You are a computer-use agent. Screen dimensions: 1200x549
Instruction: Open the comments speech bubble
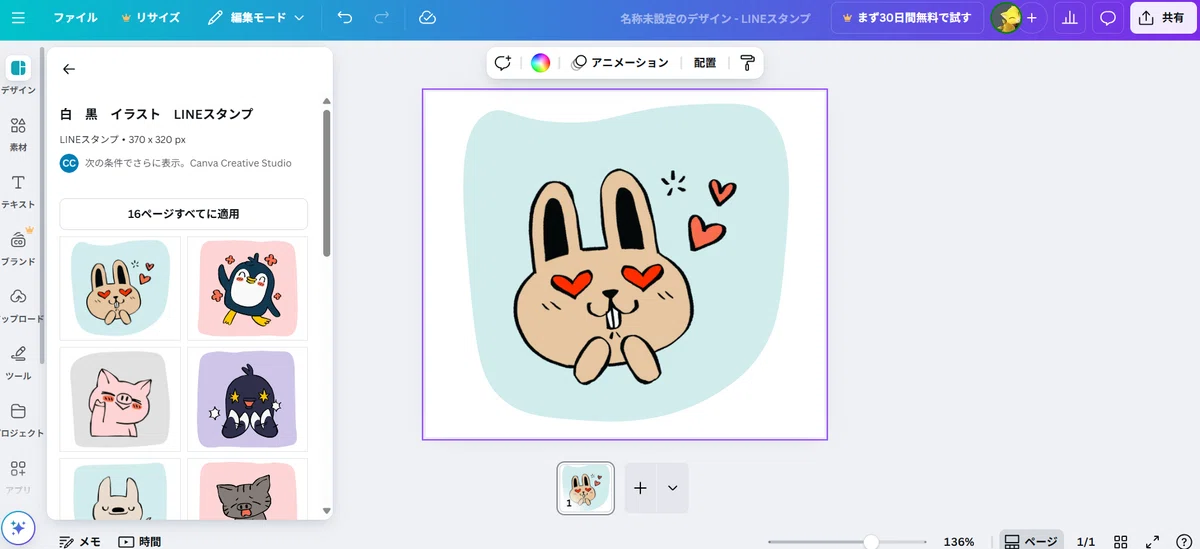1108,18
